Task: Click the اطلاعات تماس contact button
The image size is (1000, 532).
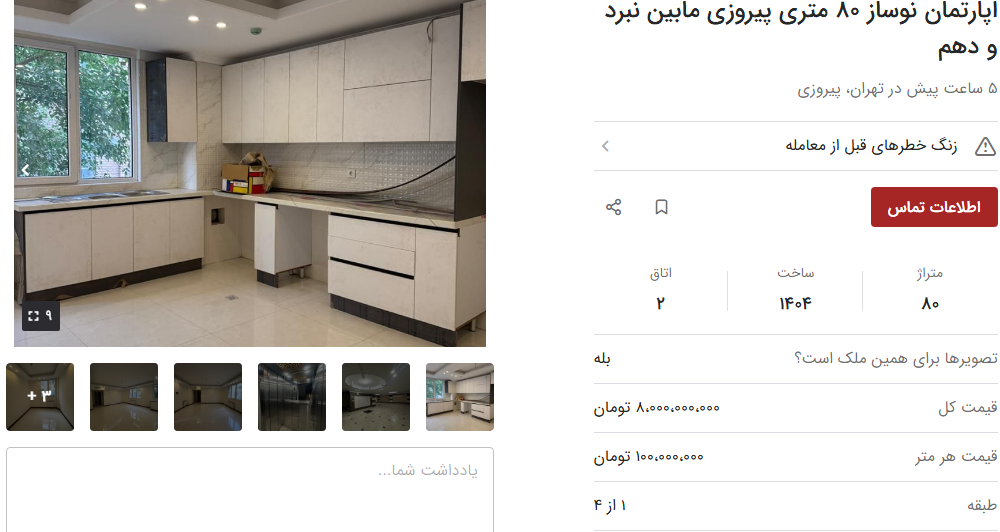Action: tap(934, 207)
